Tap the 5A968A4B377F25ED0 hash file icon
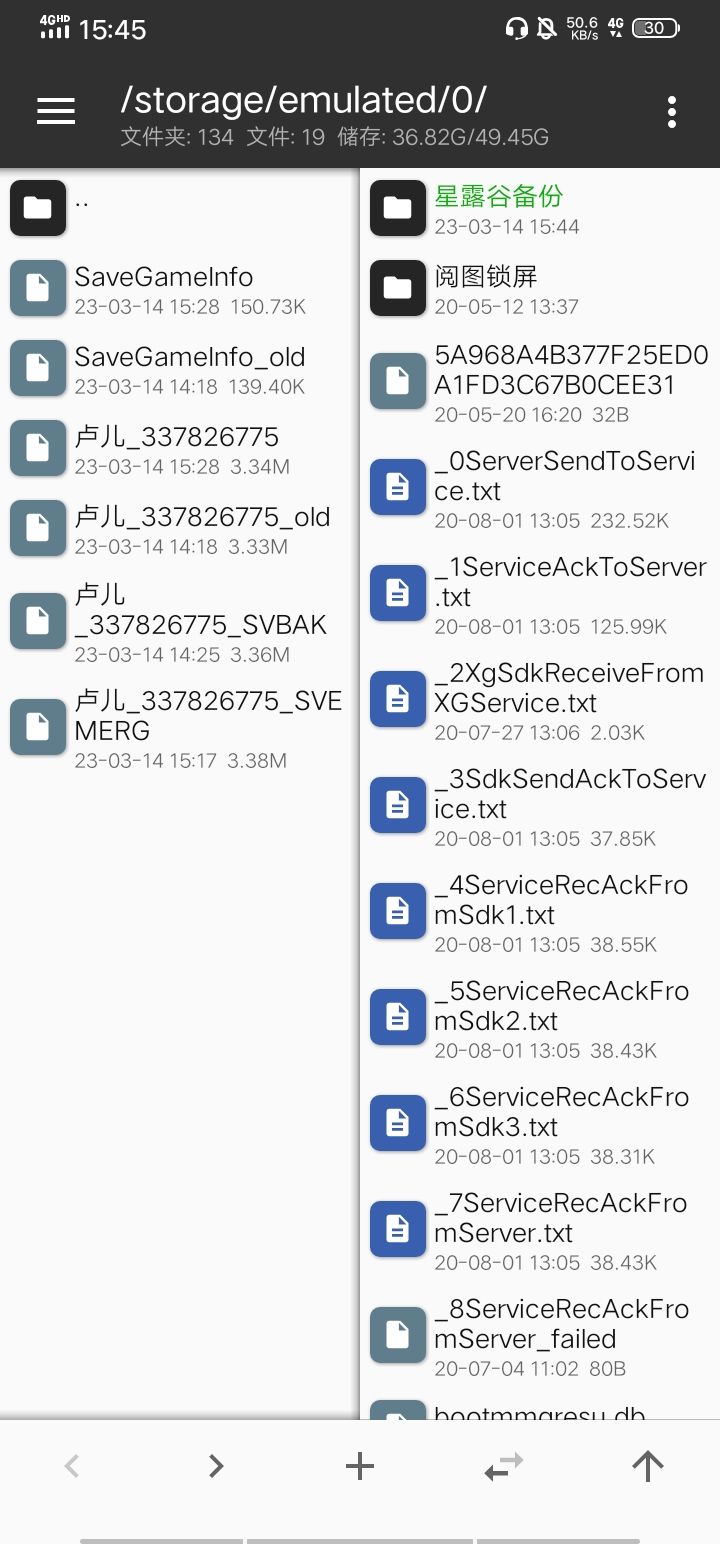The image size is (720, 1544). (398, 380)
